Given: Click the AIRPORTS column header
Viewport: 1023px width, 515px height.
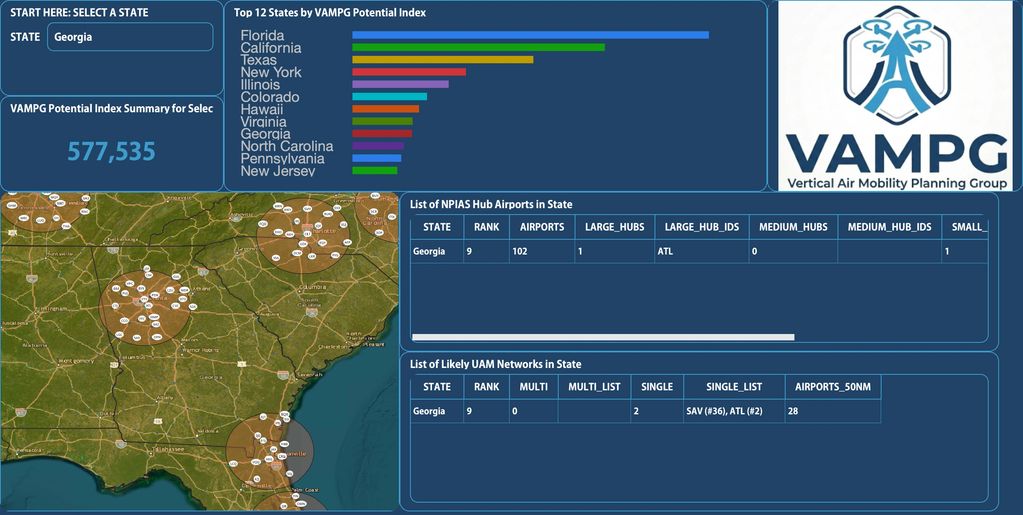Looking at the screenshot, I should [x=542, y=227].
